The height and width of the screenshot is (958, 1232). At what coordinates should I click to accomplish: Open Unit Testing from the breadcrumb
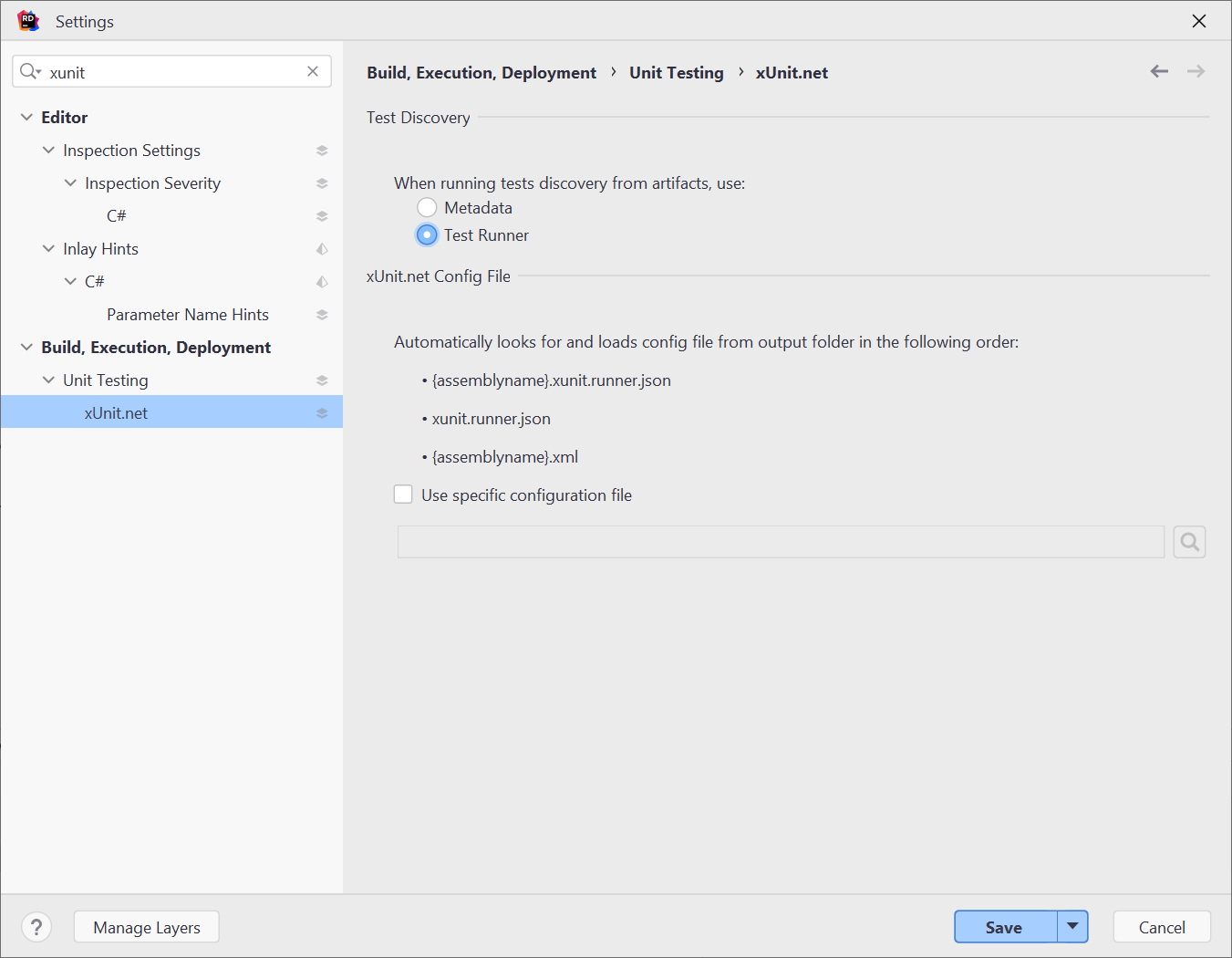click(677, 72)
